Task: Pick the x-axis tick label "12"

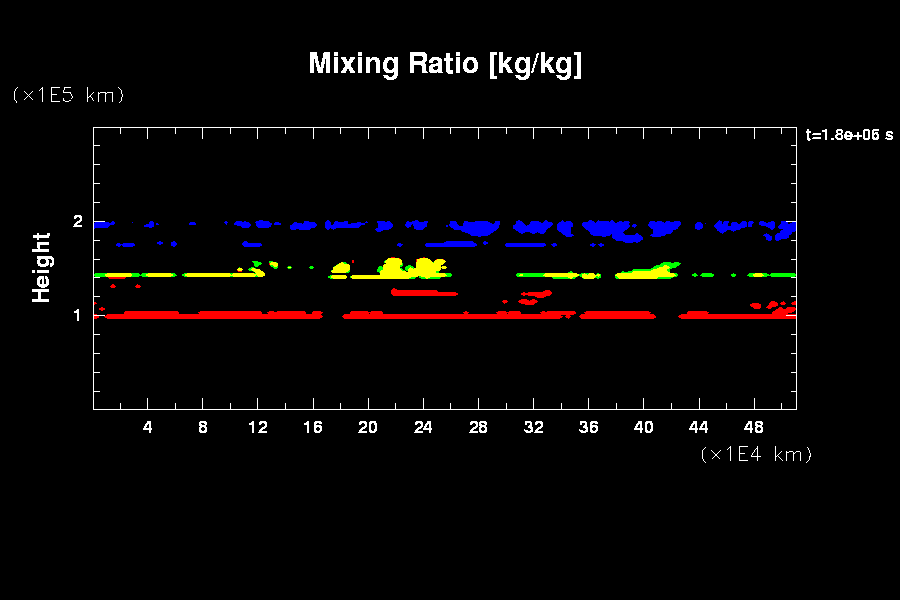Action: pos(258,428)
